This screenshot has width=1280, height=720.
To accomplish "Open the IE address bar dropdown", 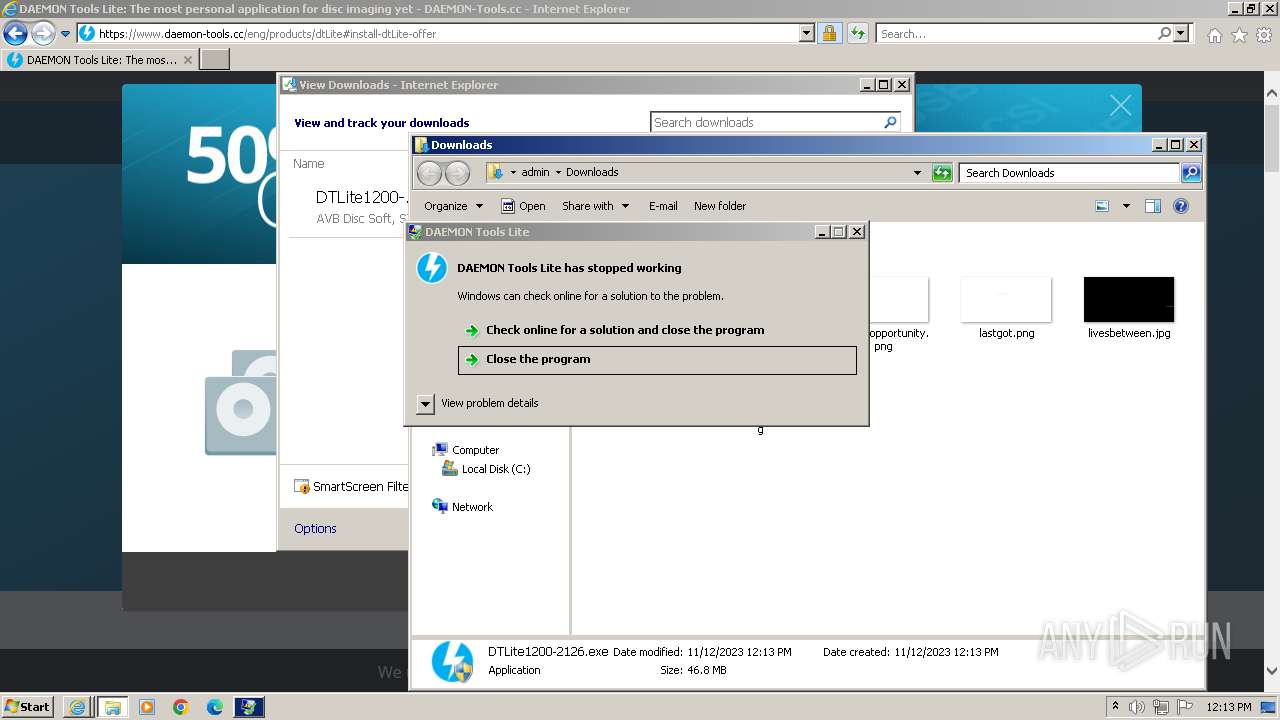I will [807, 33].
